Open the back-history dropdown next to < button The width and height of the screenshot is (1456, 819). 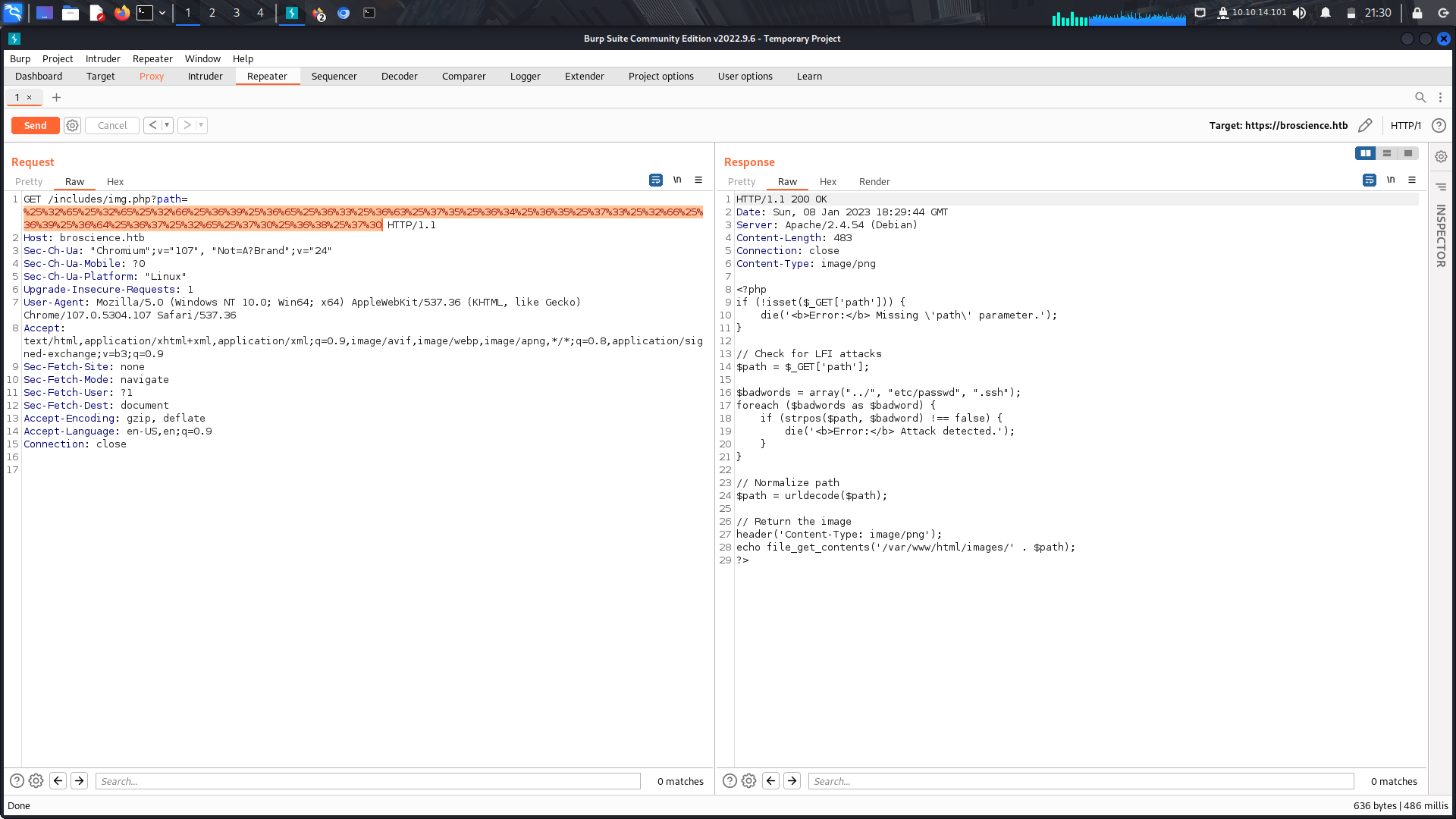tap(167, 125)
